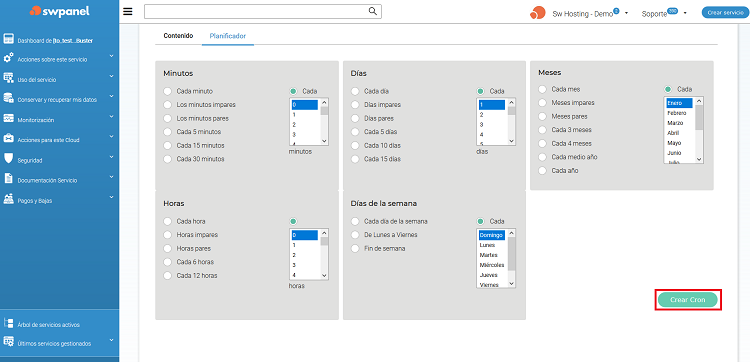Screen dimensions: 750x362
Task: Select Cada 15 minutos option
Action: pos(167,145)
